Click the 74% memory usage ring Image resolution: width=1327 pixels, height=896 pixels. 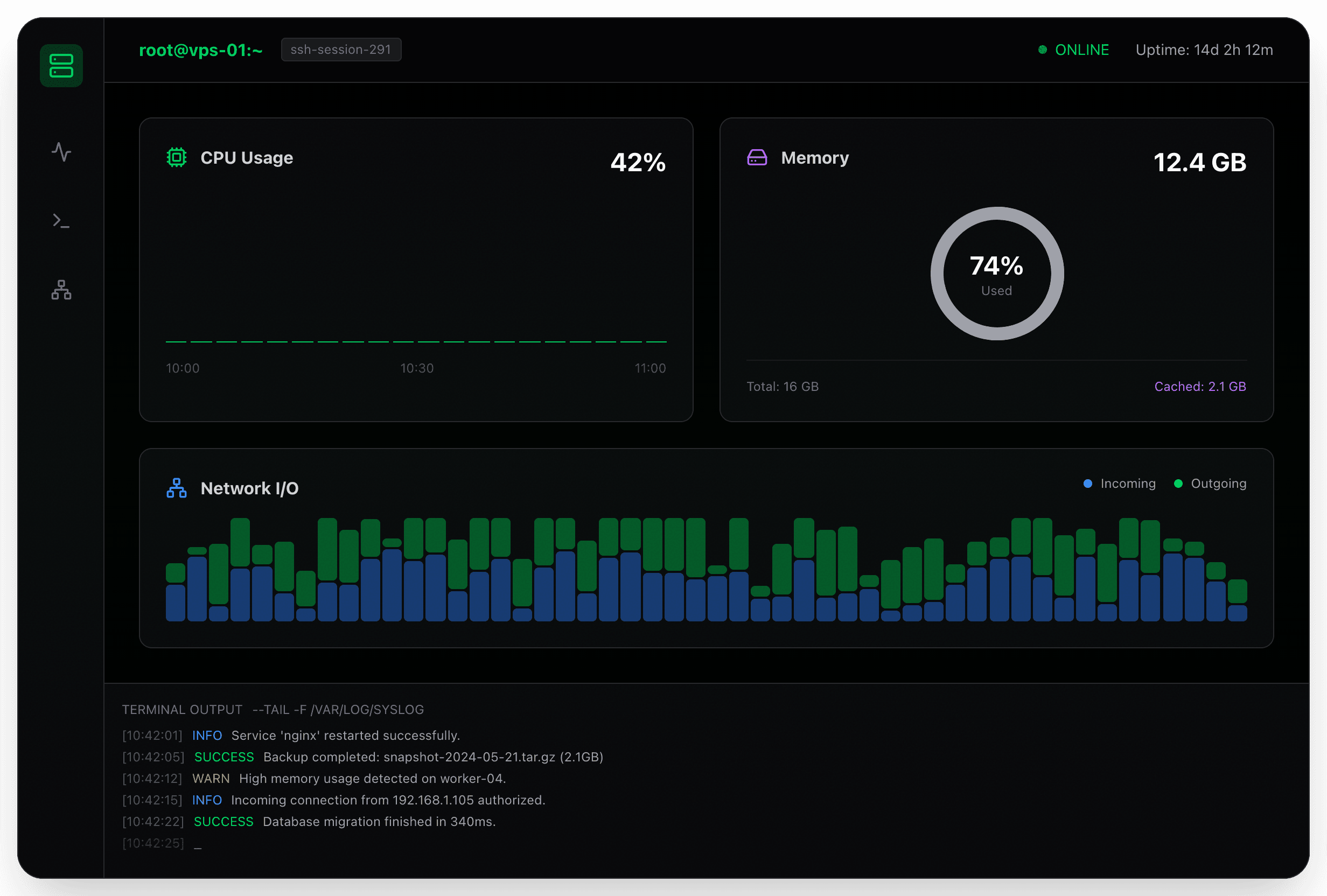(997, 273)
